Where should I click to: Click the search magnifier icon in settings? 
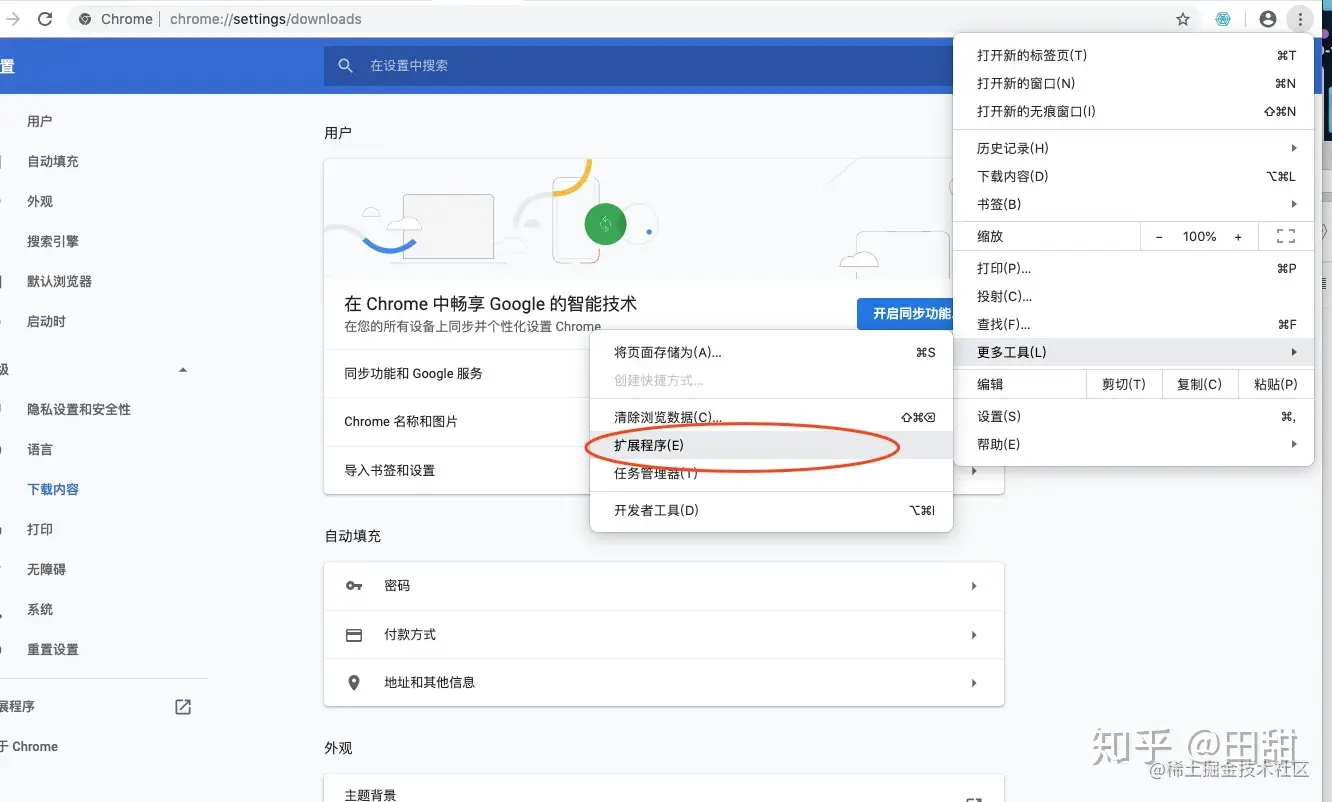tap(346, 65)
